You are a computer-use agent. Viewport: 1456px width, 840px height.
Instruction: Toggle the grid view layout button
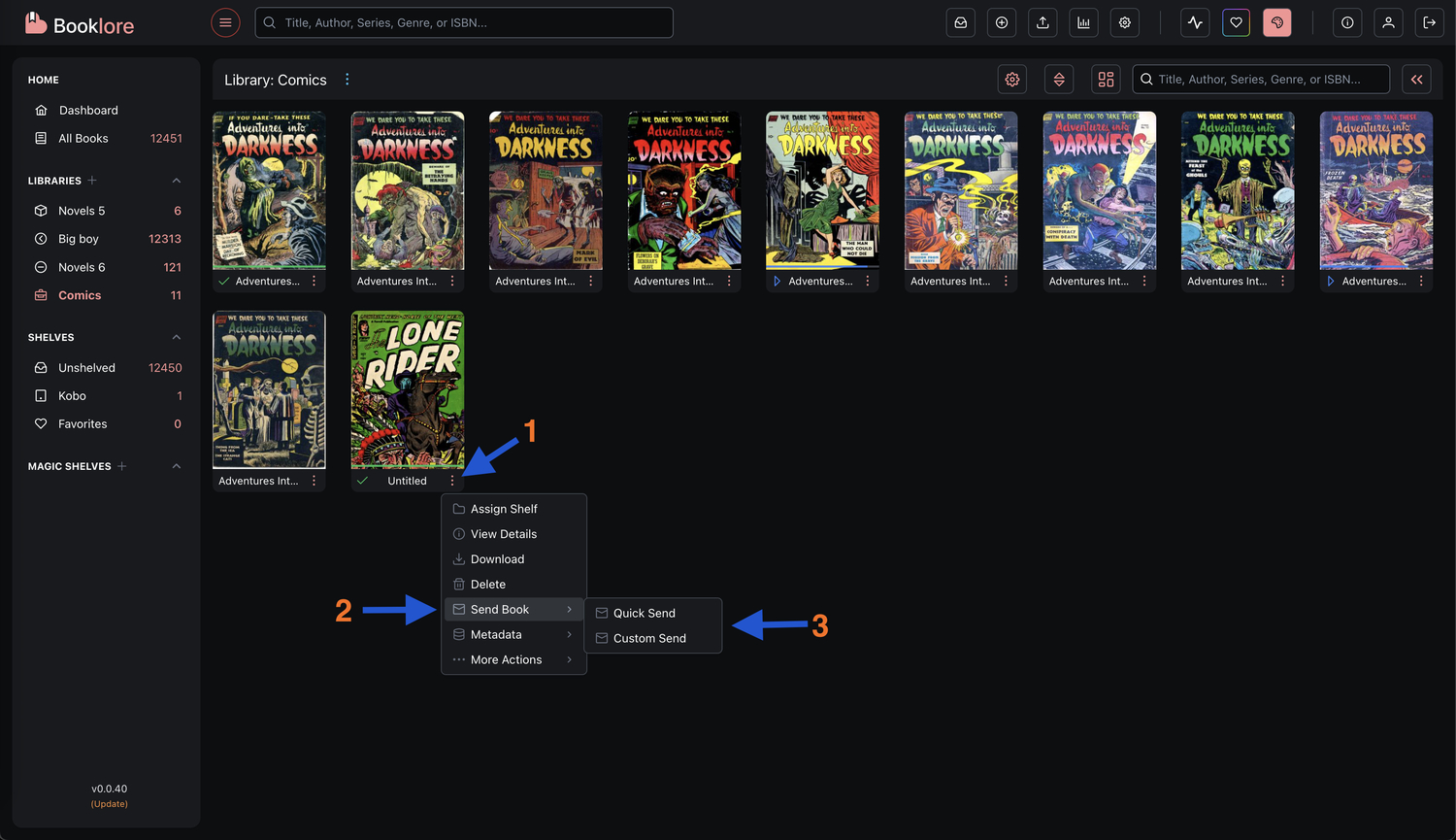[x=1106, y=80]
